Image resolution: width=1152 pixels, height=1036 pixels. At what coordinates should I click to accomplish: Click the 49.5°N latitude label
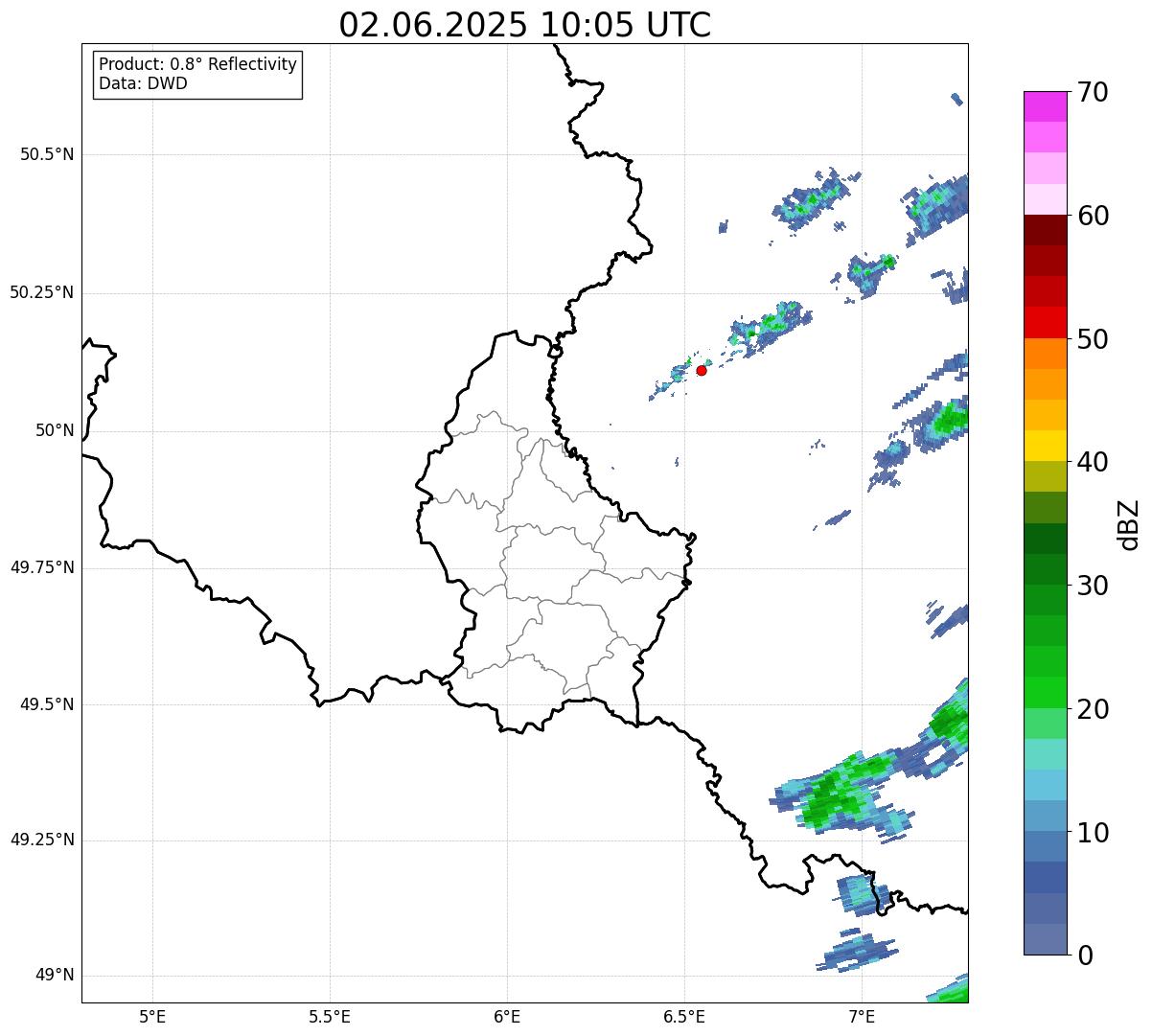[x=47, y=704]
